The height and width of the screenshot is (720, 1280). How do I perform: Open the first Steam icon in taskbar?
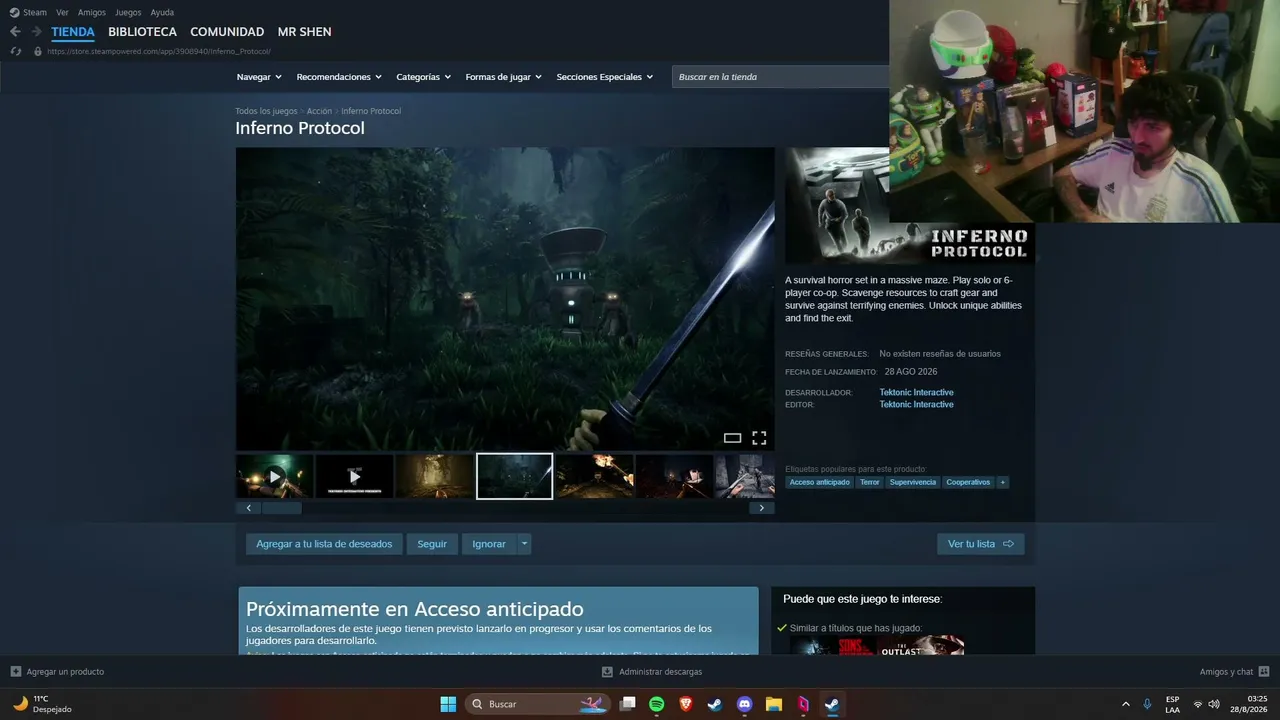point(715,704)
